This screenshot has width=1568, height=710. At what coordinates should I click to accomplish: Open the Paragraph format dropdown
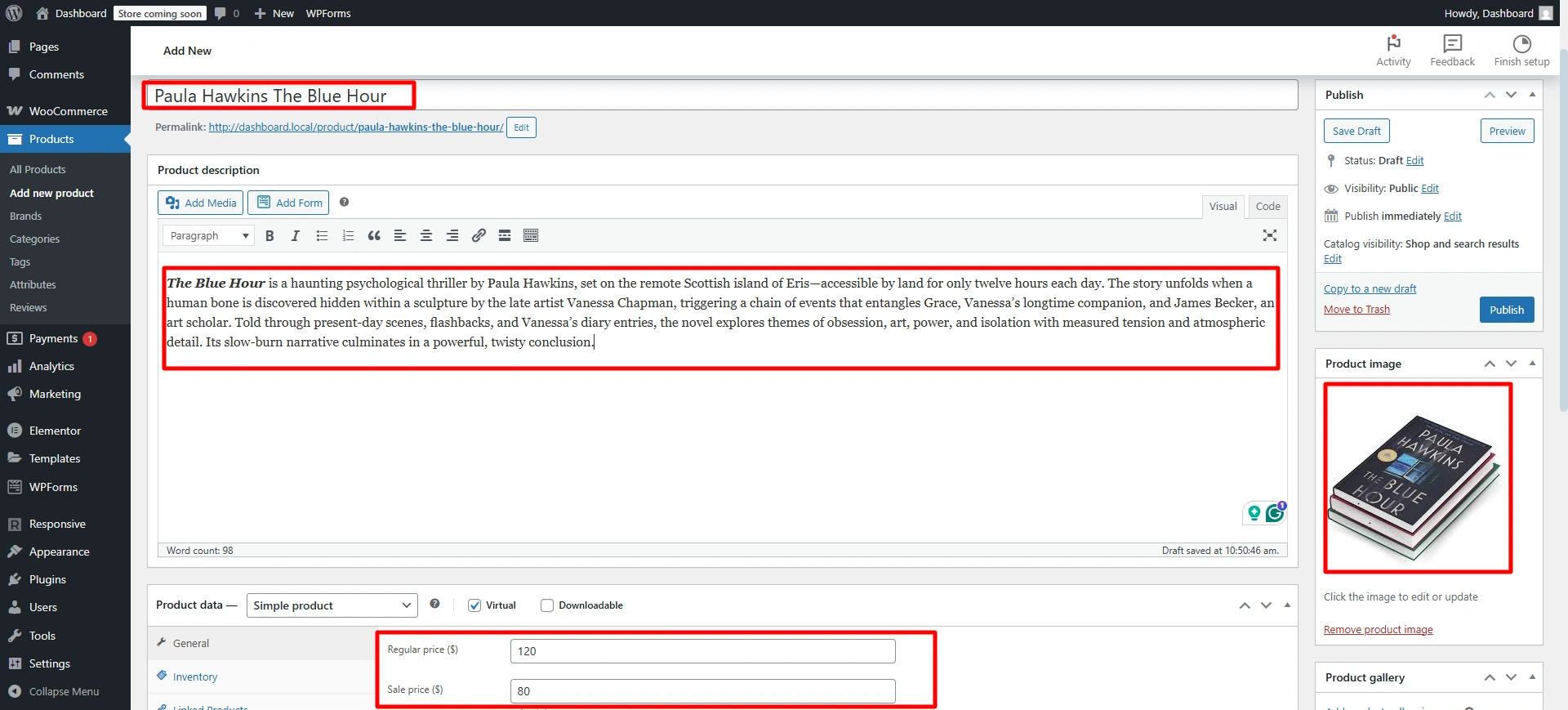[x=209, y=235]
